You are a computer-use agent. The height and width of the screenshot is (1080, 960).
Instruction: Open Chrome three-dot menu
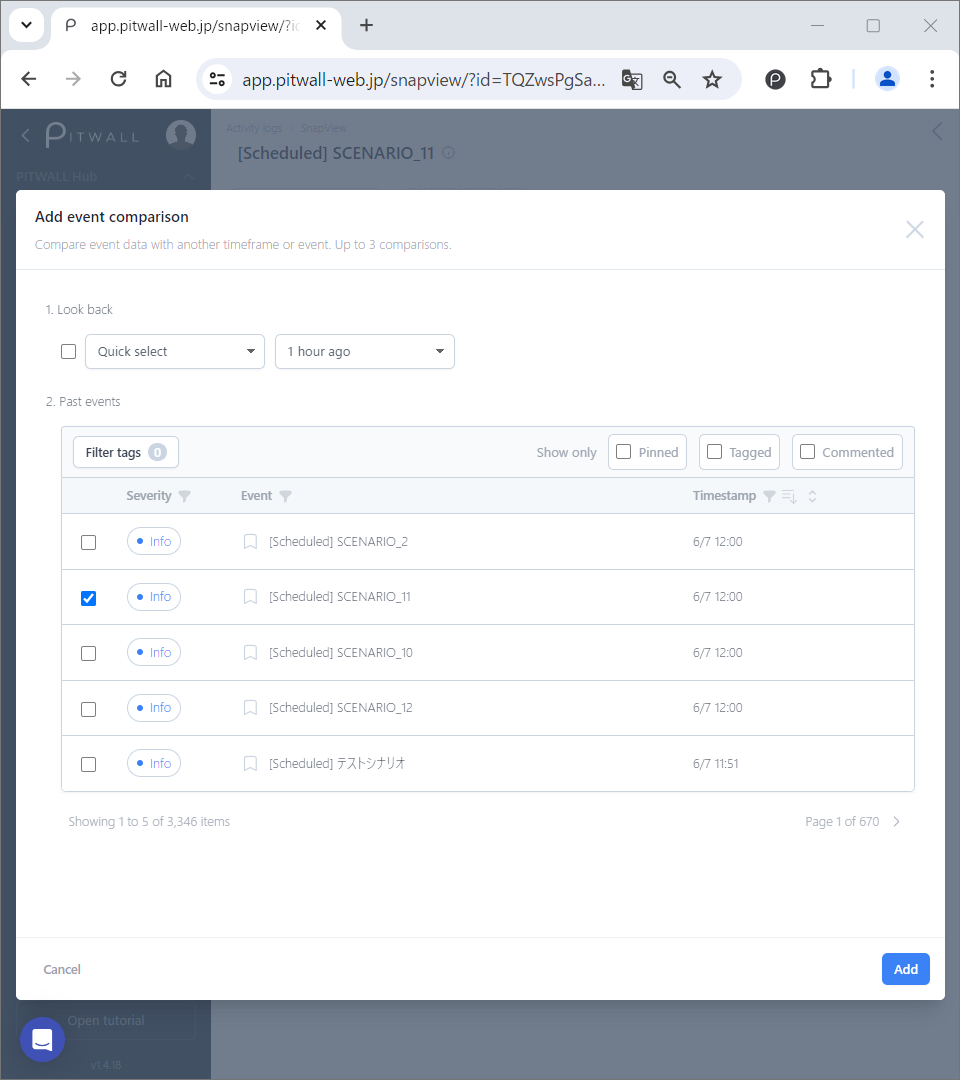tap(932, 79)
